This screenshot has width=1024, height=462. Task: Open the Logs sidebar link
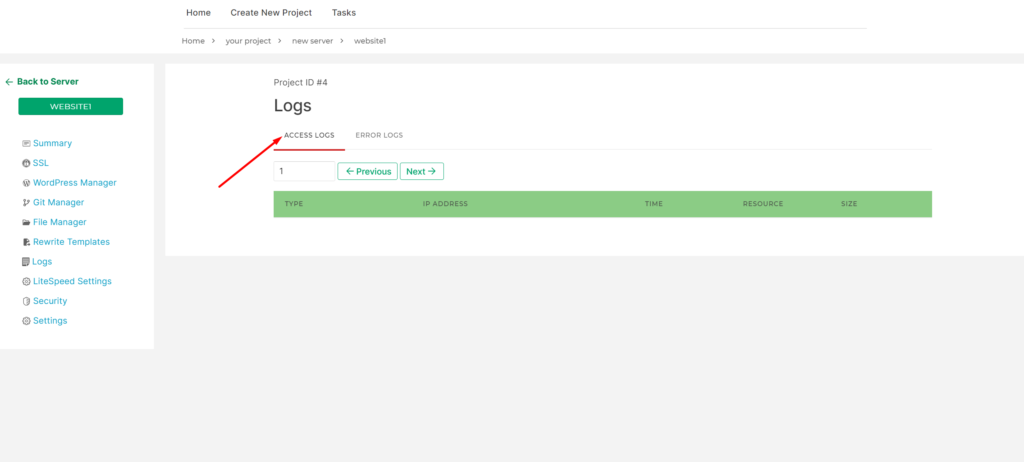(x=42, y=262)
